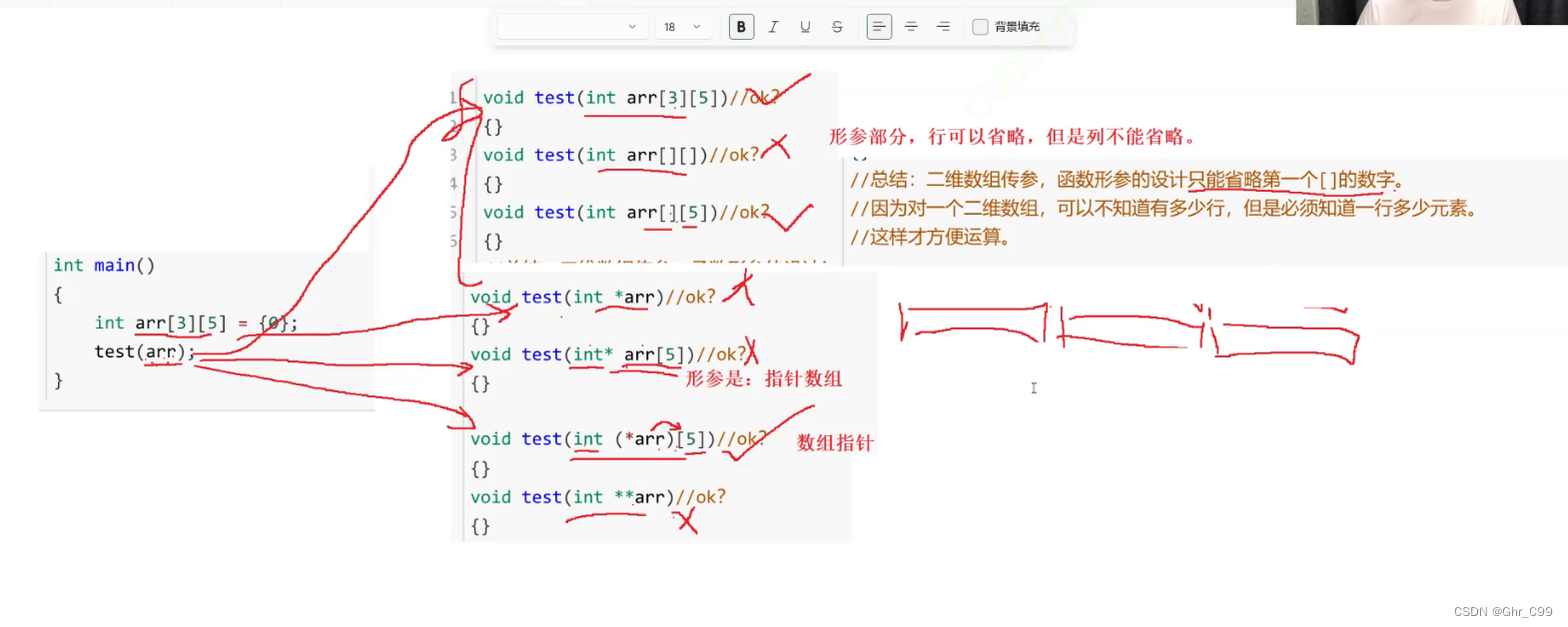Click the label '形参是：指针数组'

pos(764,378)
